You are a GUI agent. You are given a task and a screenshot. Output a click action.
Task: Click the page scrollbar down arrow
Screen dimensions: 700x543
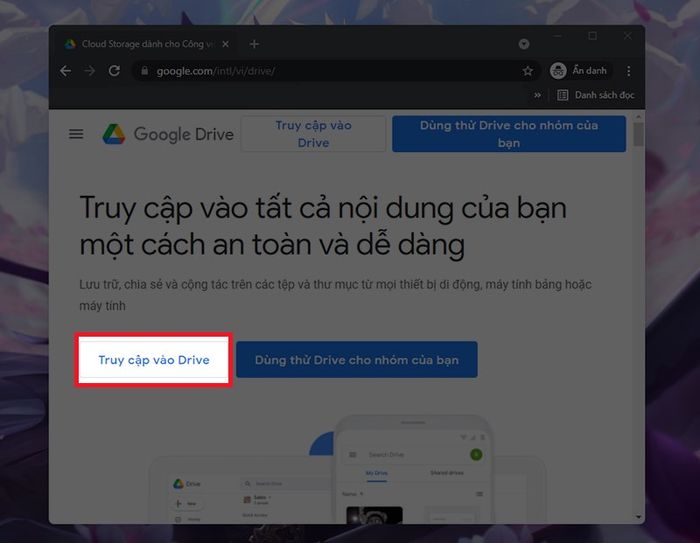(x=638, y=516)
